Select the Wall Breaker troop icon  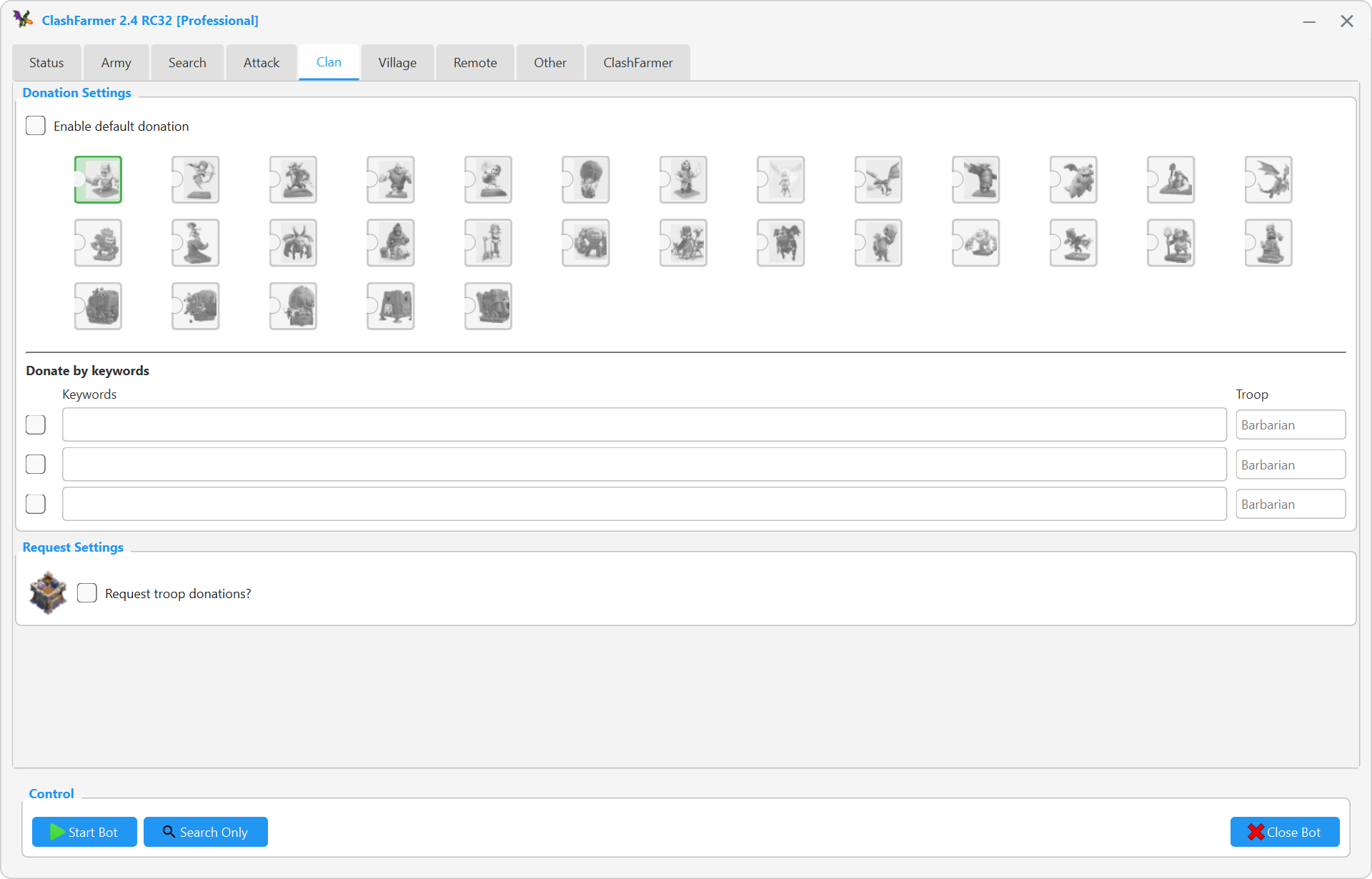pyautogui.click(x=488, y=179)
